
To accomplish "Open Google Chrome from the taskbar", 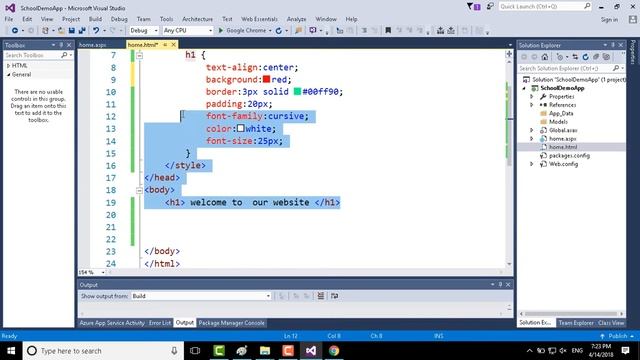I will coord(334,351).
